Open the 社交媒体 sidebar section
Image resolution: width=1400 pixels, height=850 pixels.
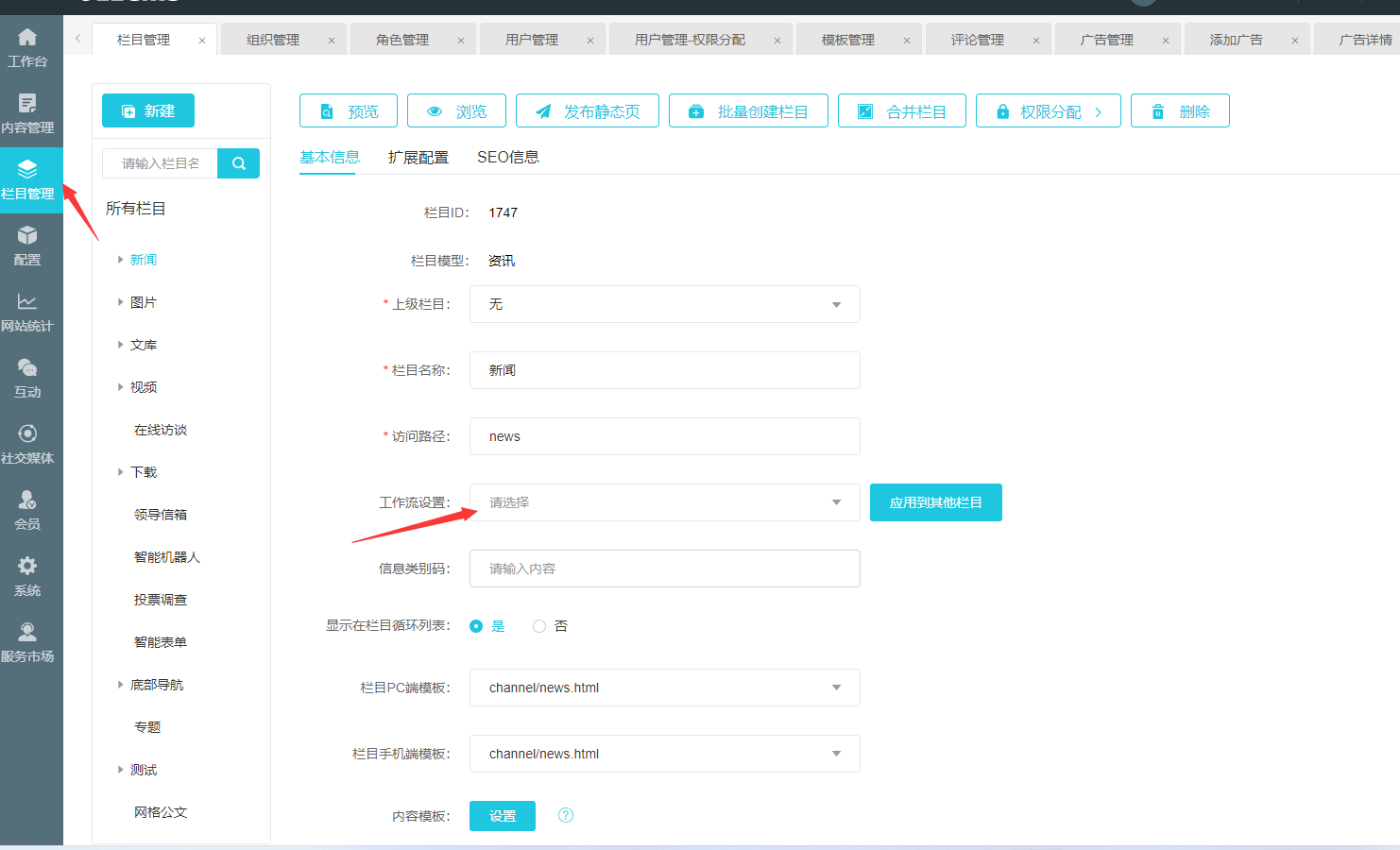27,444
